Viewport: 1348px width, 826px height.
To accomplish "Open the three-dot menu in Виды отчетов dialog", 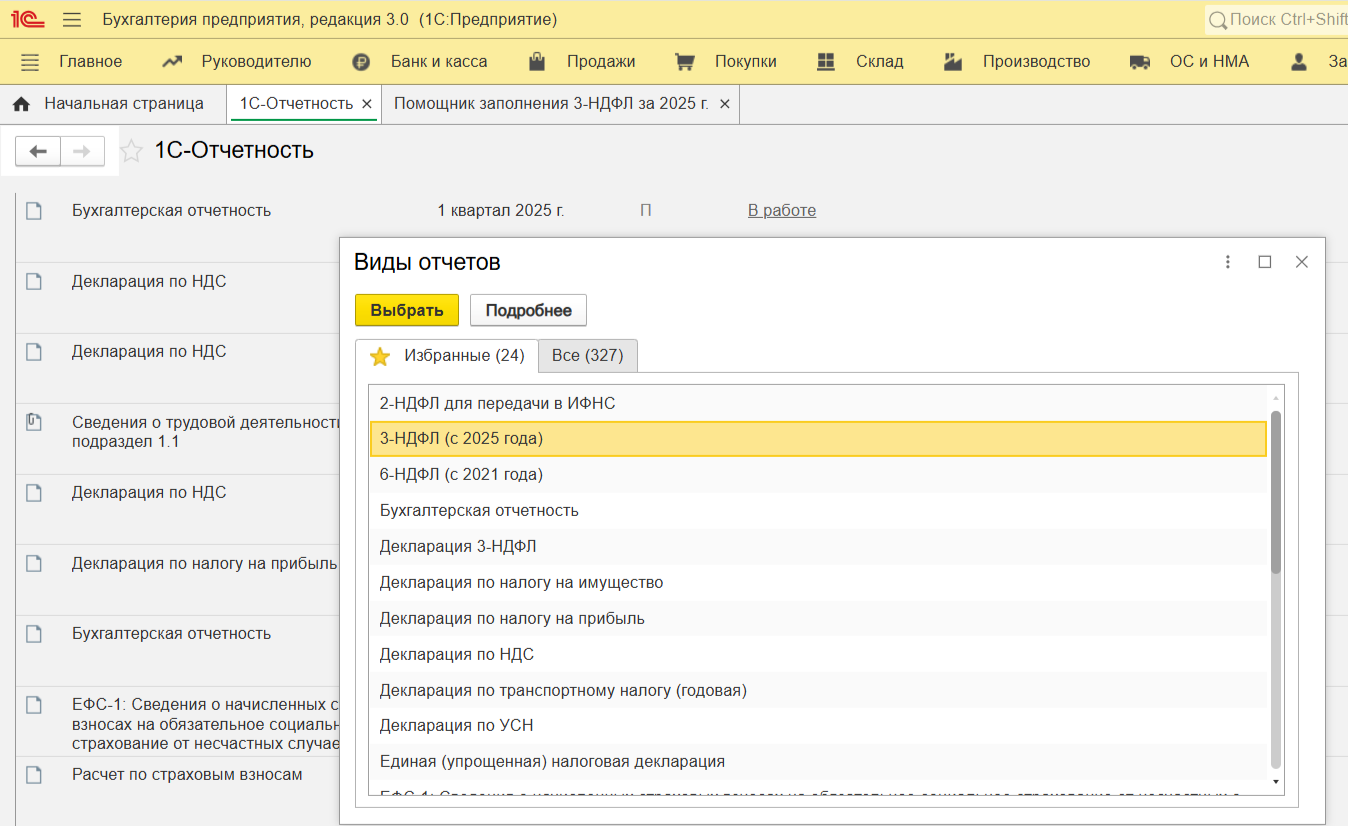I will click(1228, 262).
